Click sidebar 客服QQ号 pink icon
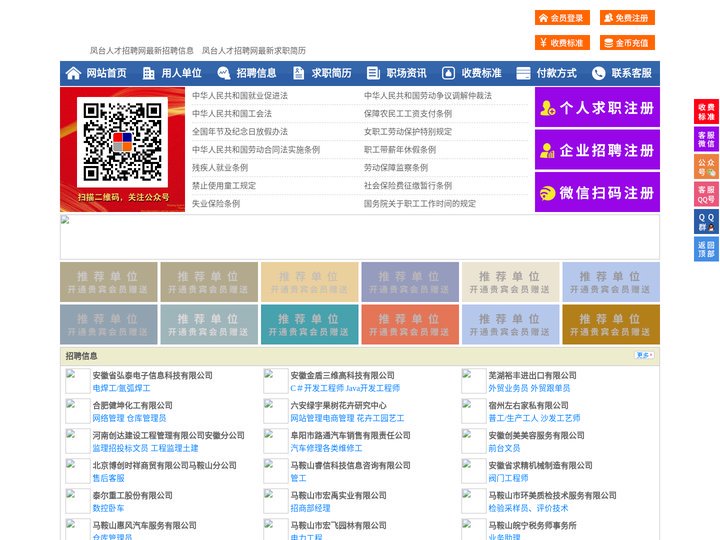Viewport: 720px width, 540px height. pyautogui.click(x=706, y=194)
